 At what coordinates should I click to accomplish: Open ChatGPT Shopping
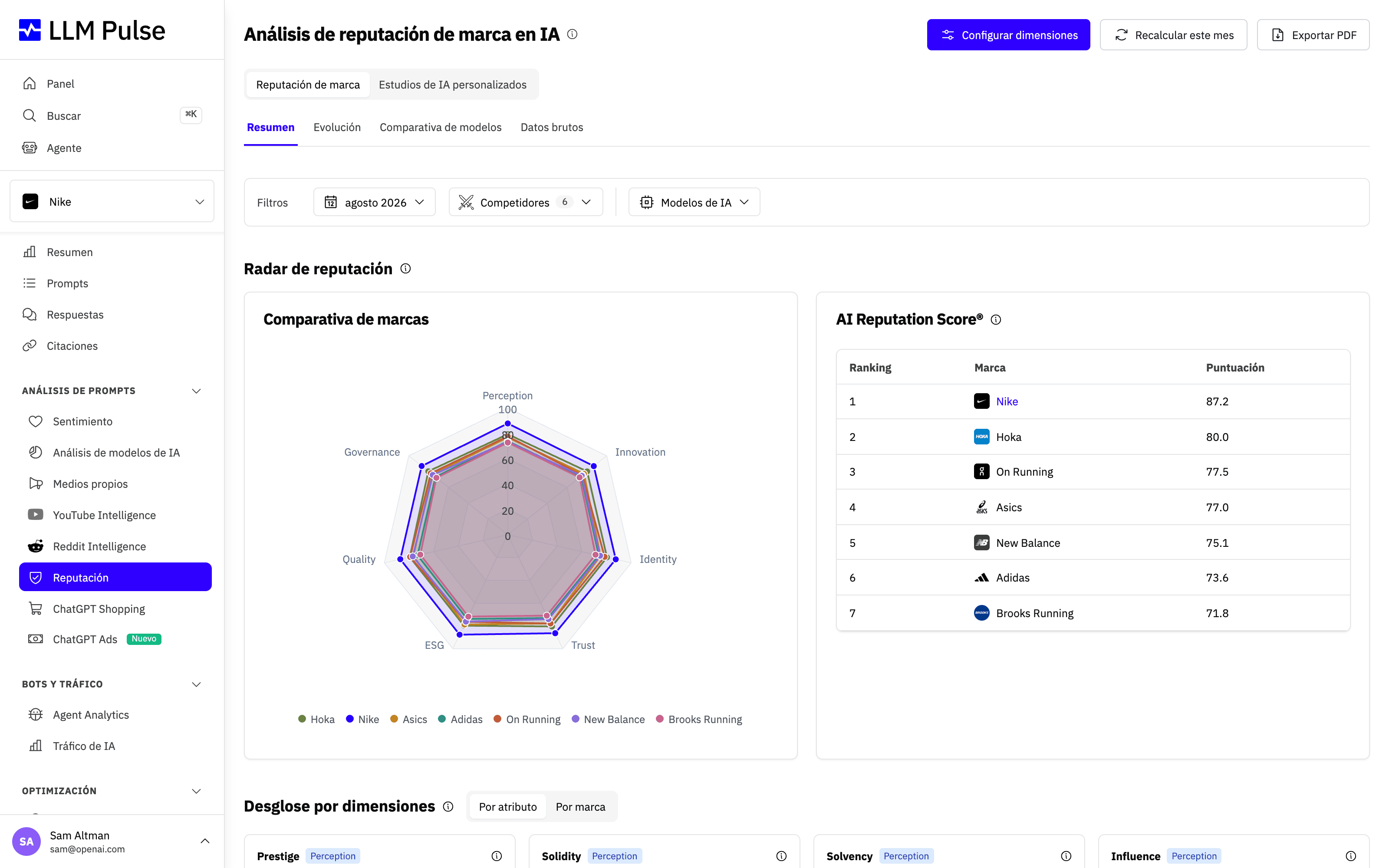(x=115, y=608)
